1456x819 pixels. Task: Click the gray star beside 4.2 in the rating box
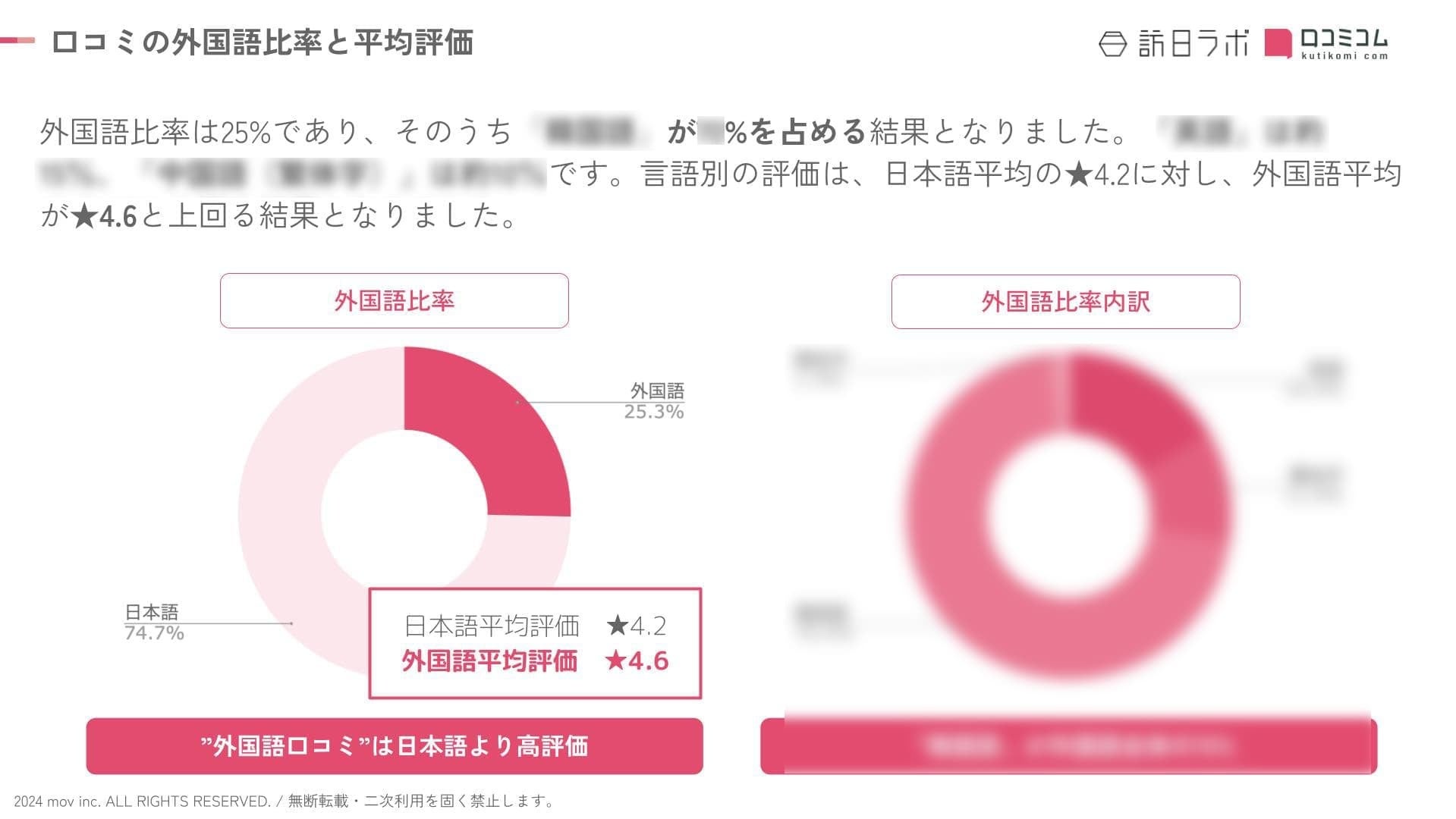point(618,626)
